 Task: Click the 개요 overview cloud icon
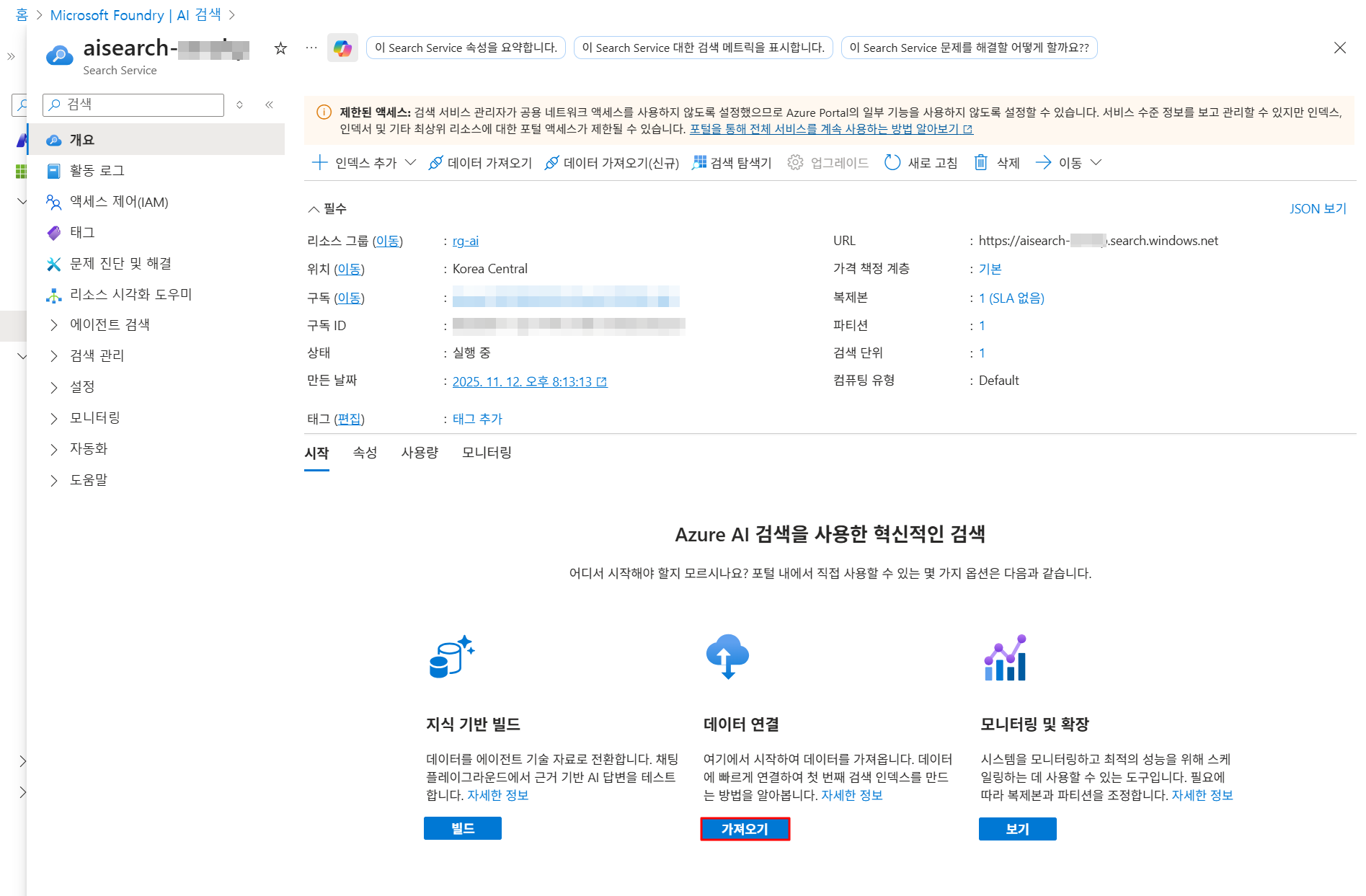point(53,140)
